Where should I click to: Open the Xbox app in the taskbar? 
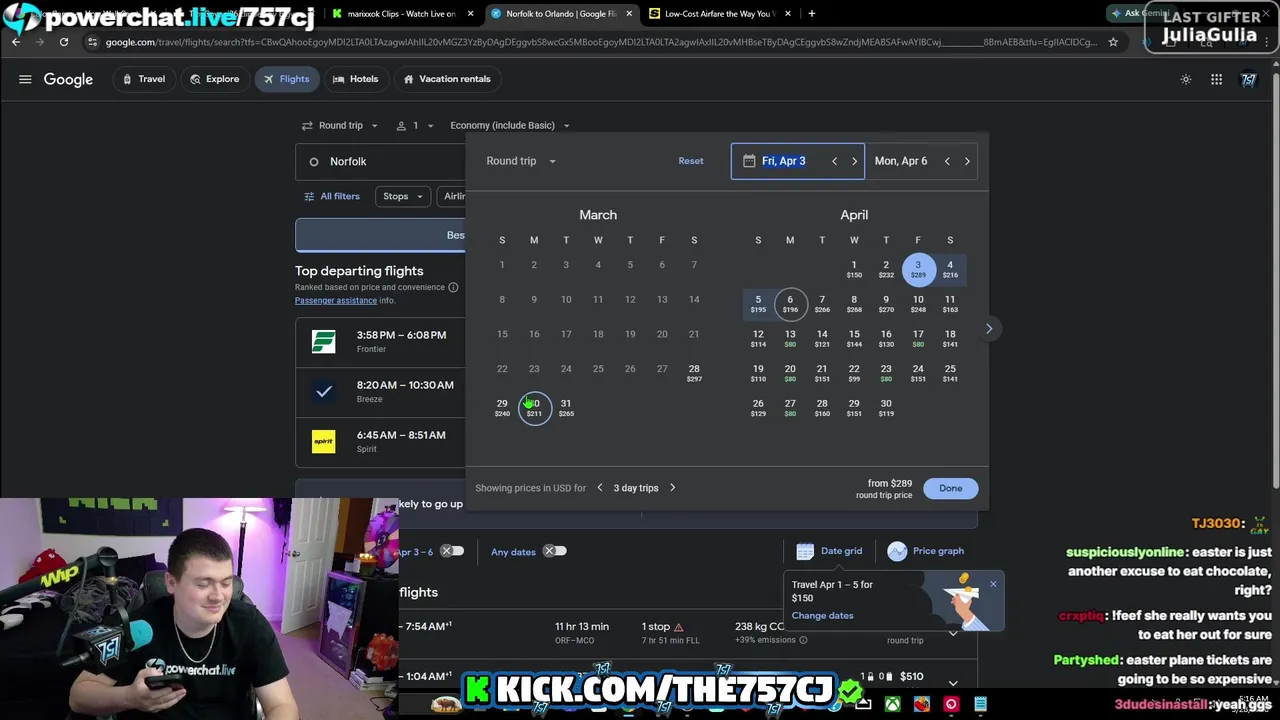point(892,705)
